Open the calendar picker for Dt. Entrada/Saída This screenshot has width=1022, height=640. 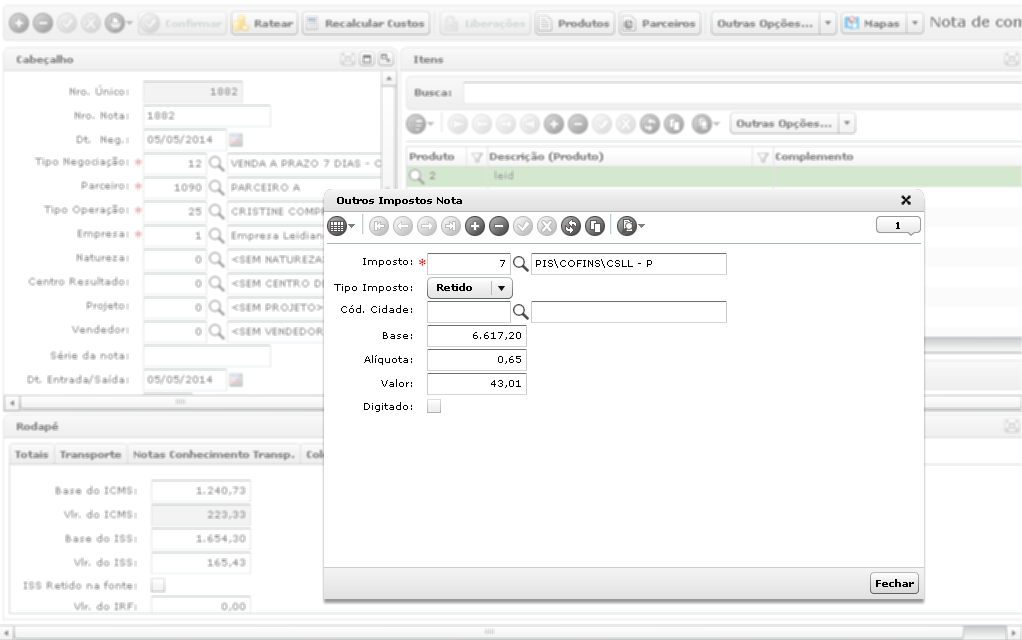[x=236, y=379]
